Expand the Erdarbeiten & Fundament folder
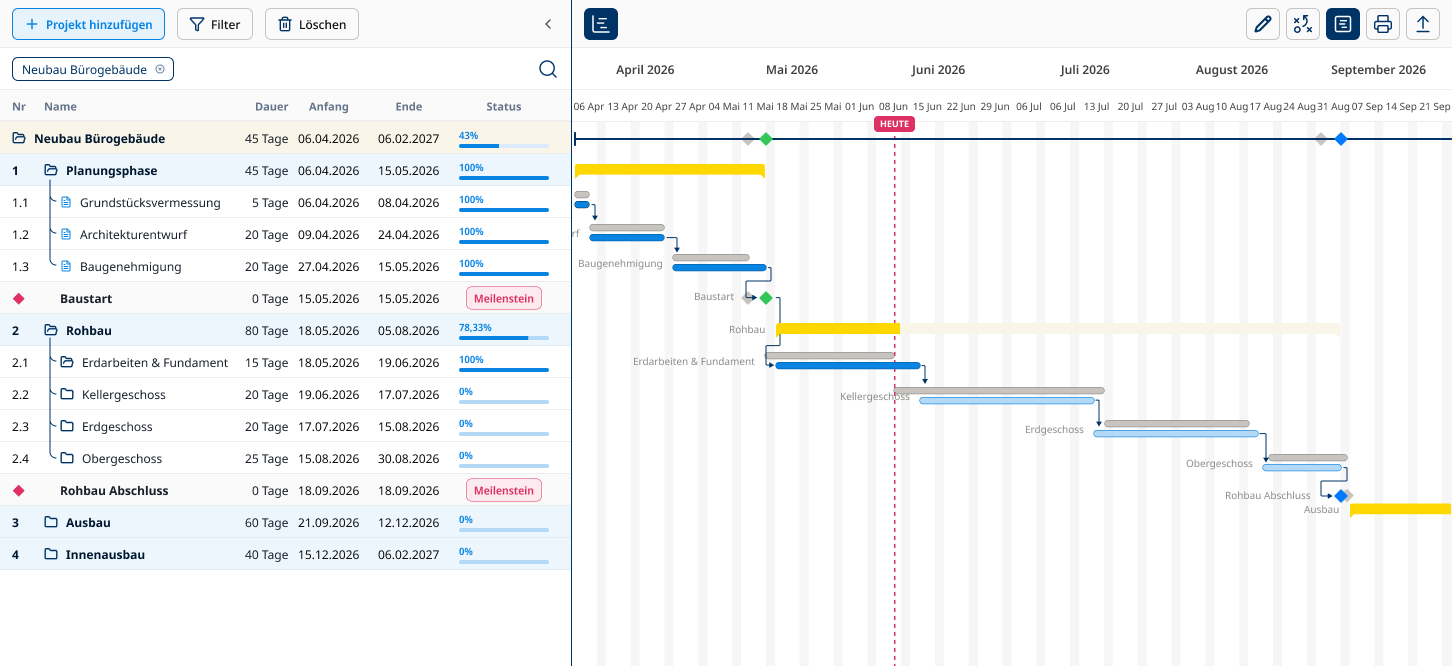This screenshot has height=666, width=1452. point(67,362)
